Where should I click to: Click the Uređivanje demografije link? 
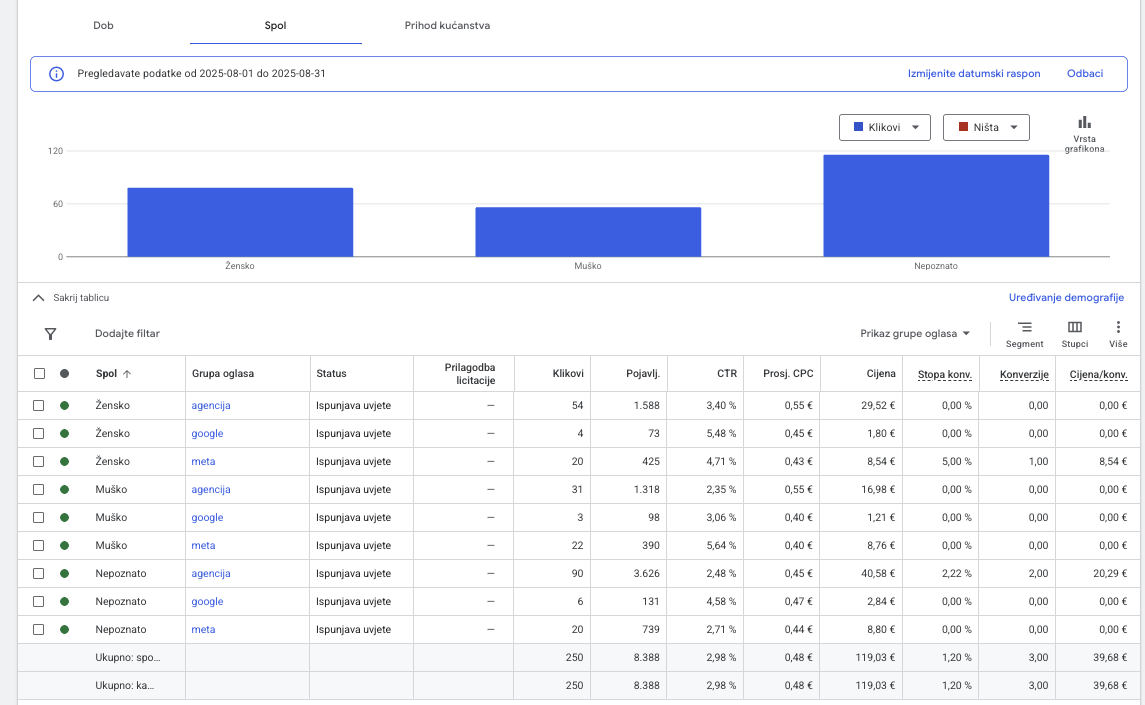click(x=1066, y=298)
